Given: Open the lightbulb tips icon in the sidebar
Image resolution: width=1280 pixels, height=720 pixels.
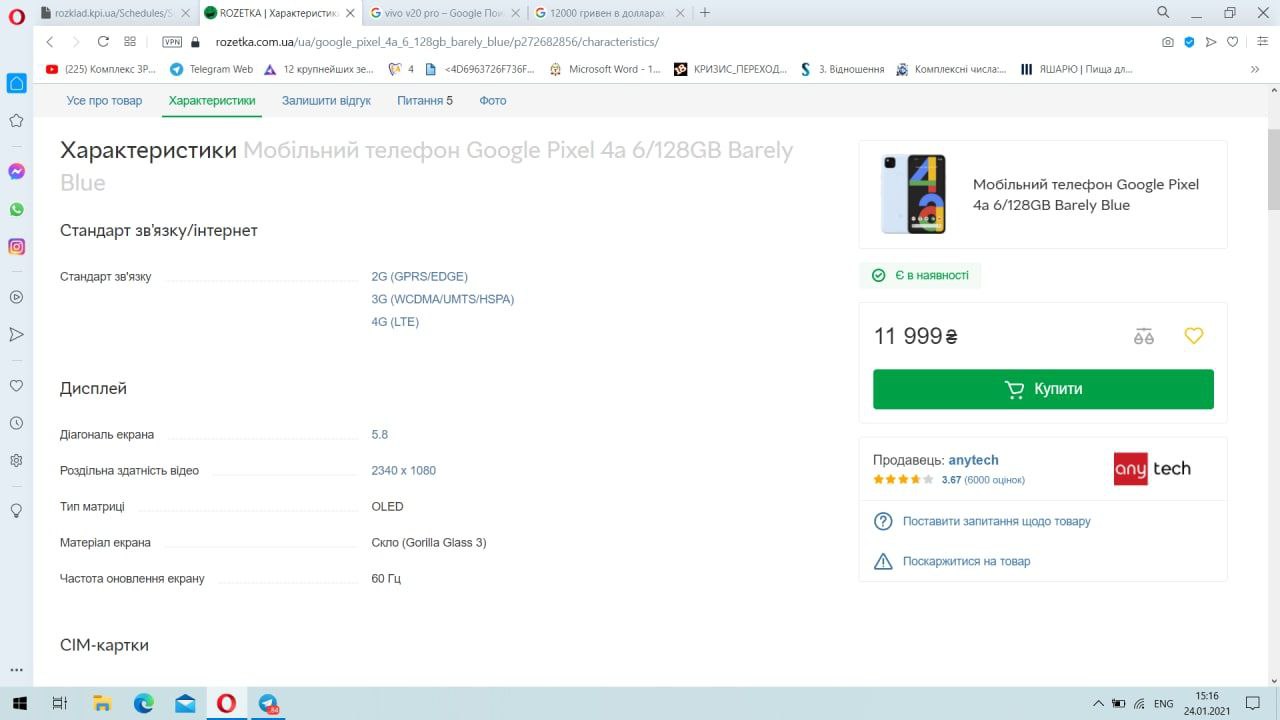Looking at the screenshot, I should point(16,510).
